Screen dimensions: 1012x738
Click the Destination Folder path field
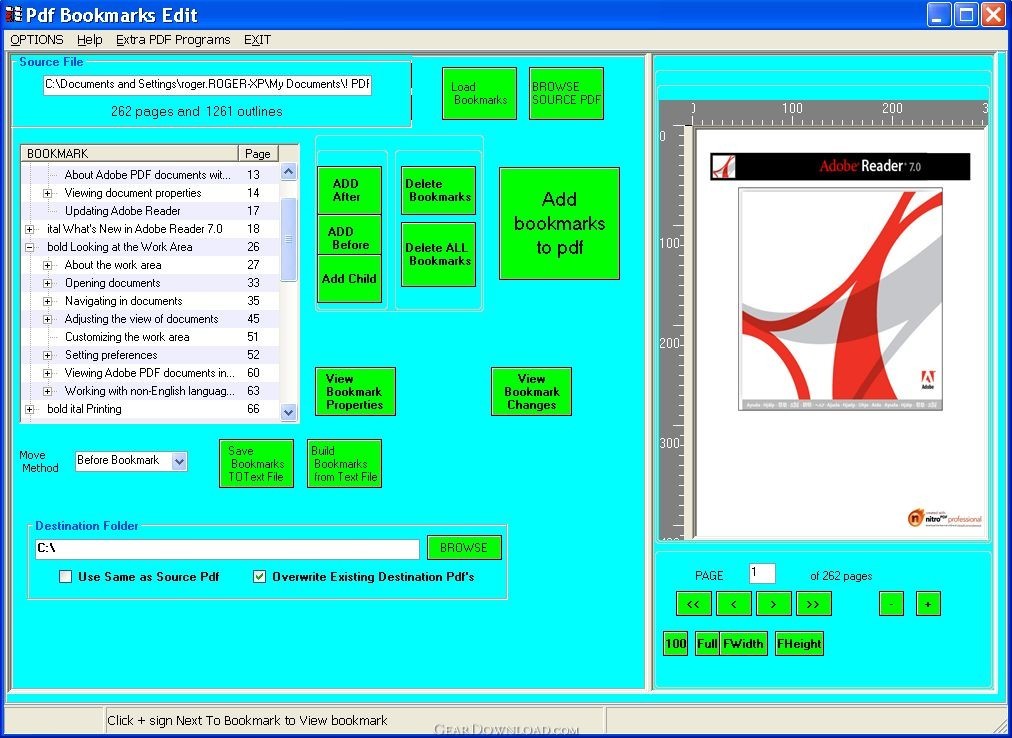227,548
